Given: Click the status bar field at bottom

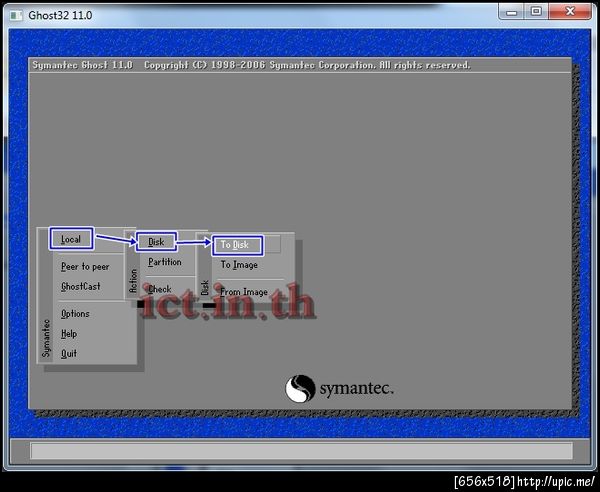Looking at the screenshot, I should coord(301,451).
